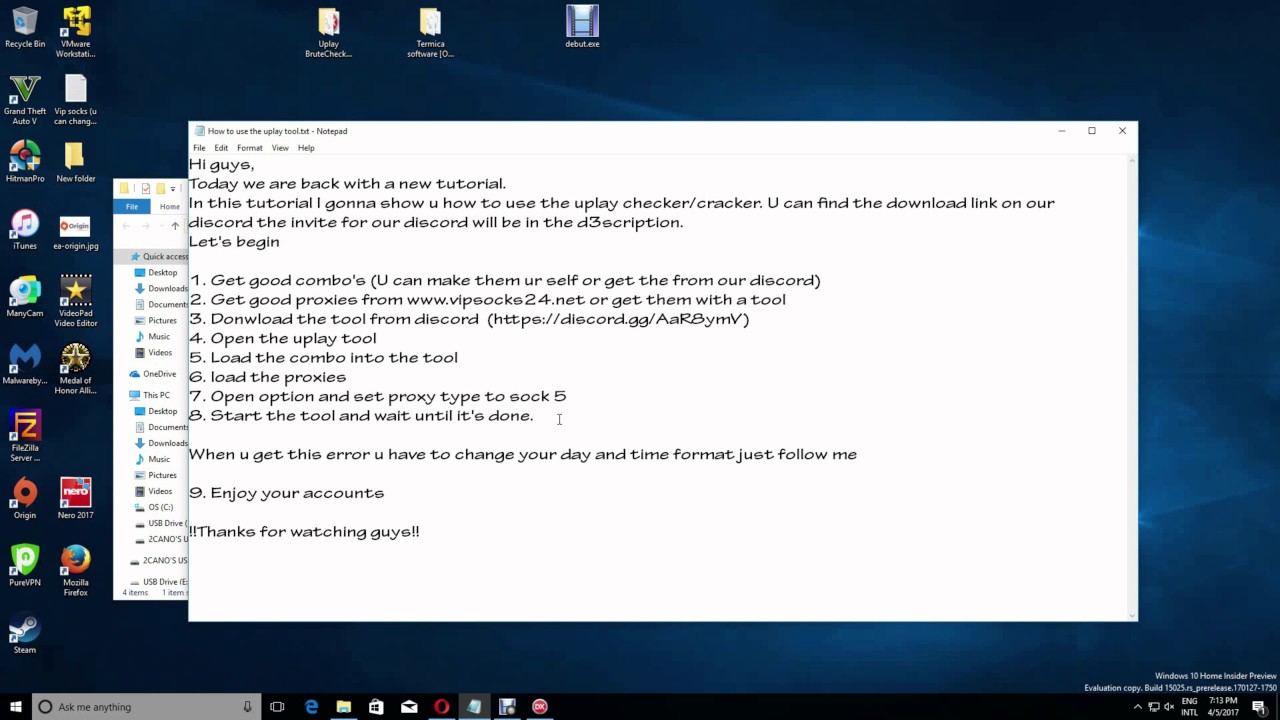Switch to Notepad taskbar button

474,707
